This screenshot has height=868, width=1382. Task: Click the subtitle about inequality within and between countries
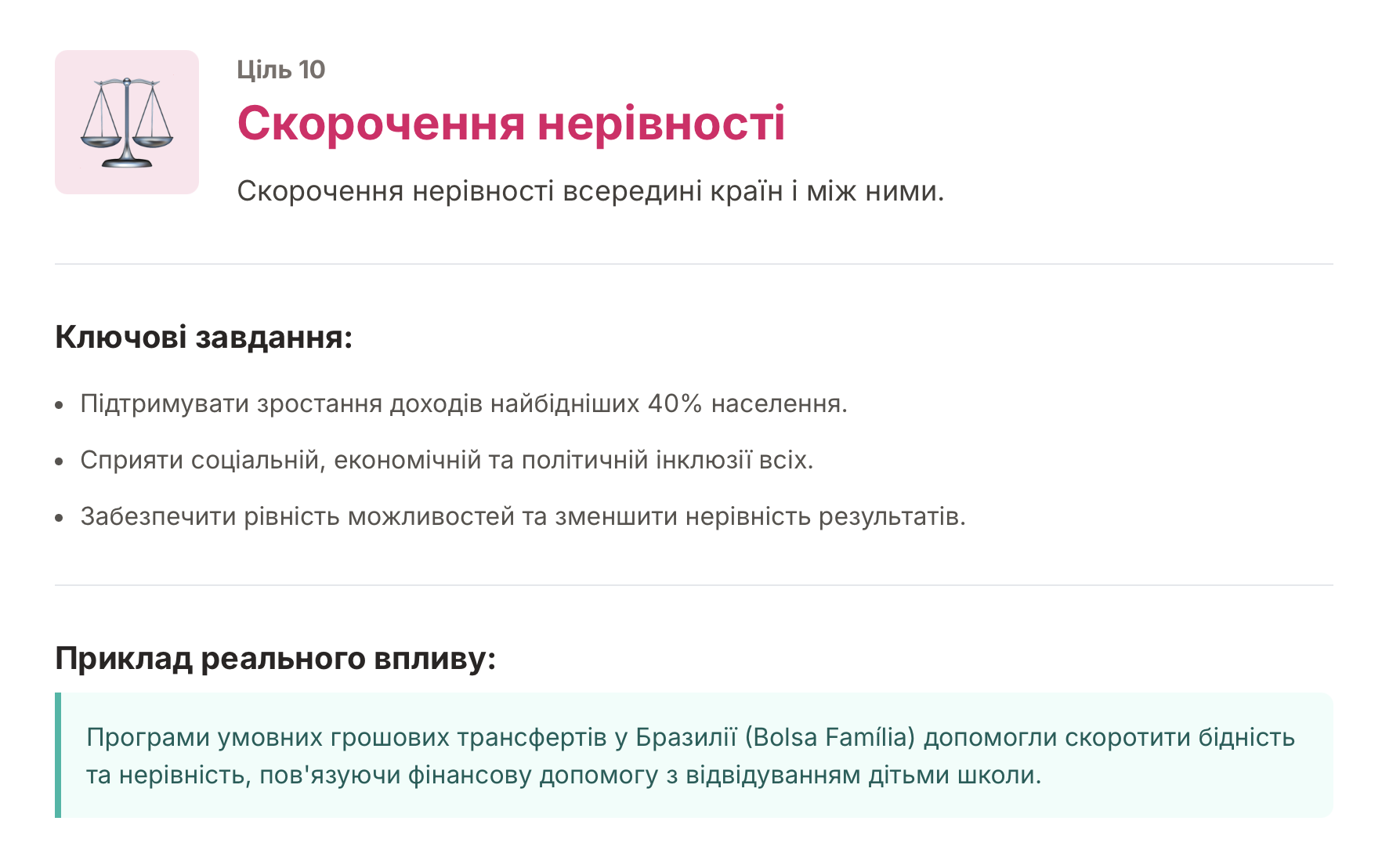point(590,191)
